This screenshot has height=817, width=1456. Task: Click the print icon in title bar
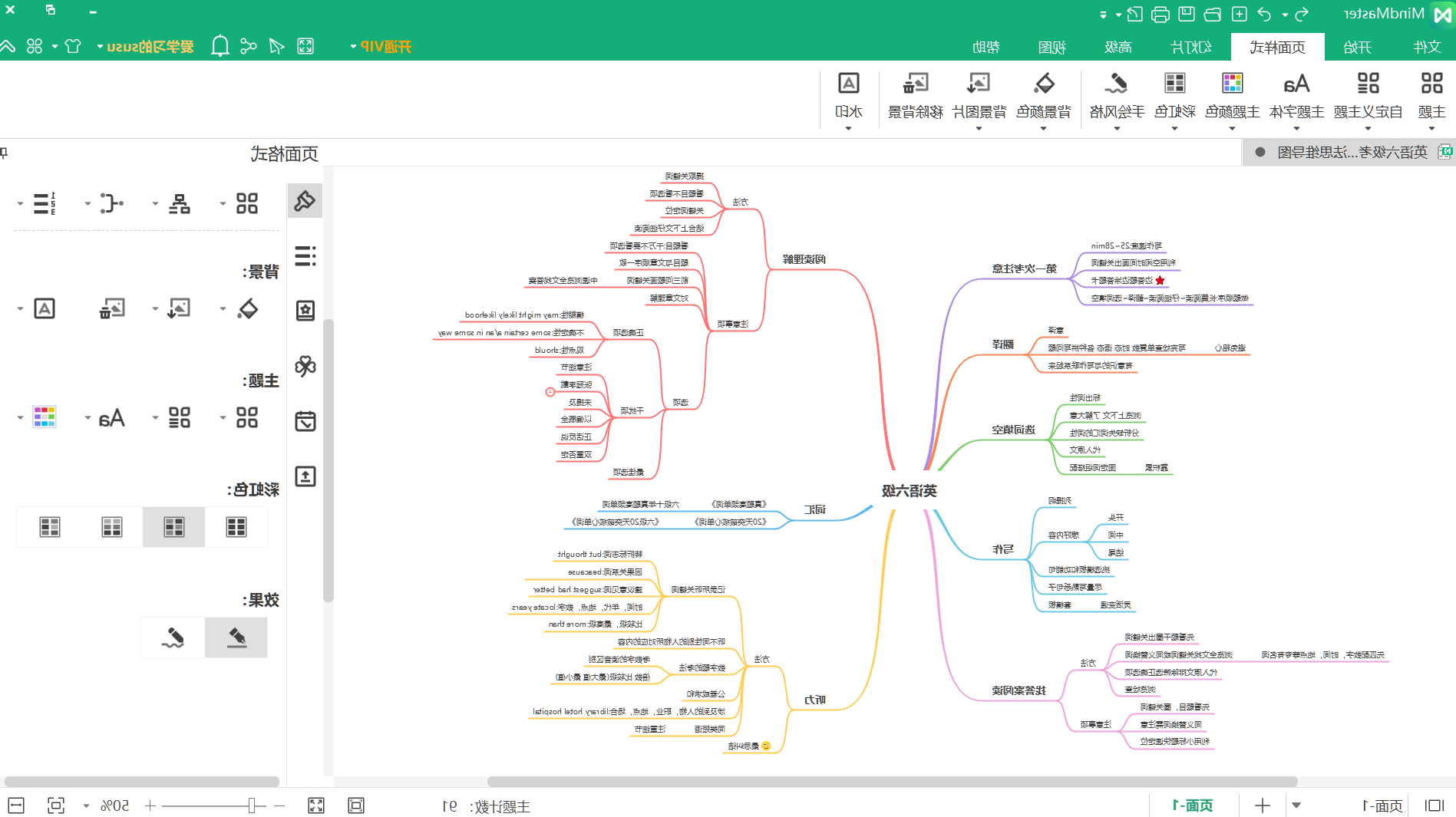1161,14
